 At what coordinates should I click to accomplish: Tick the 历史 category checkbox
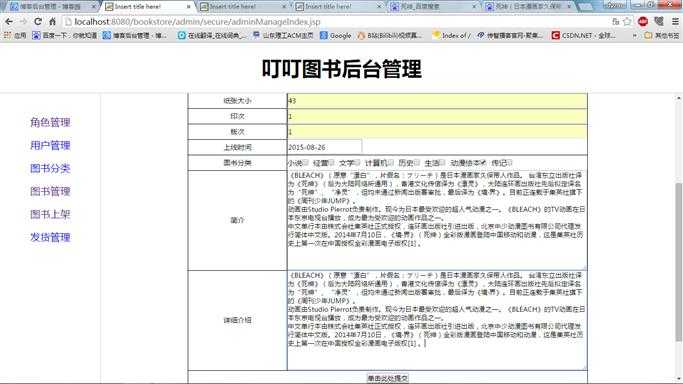click(417, 163)
